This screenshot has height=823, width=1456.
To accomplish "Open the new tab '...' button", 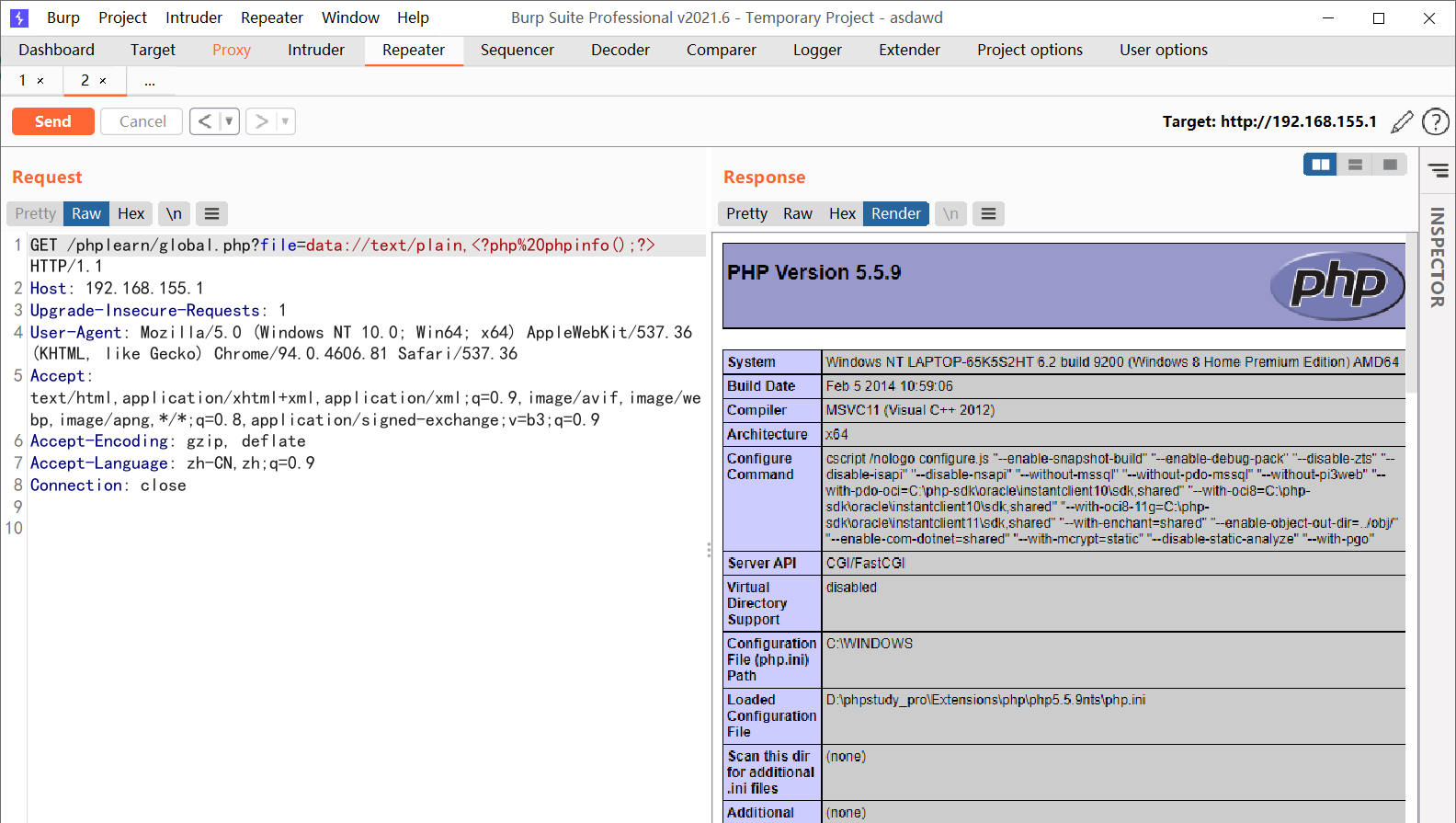I will (x=150, y=81).
